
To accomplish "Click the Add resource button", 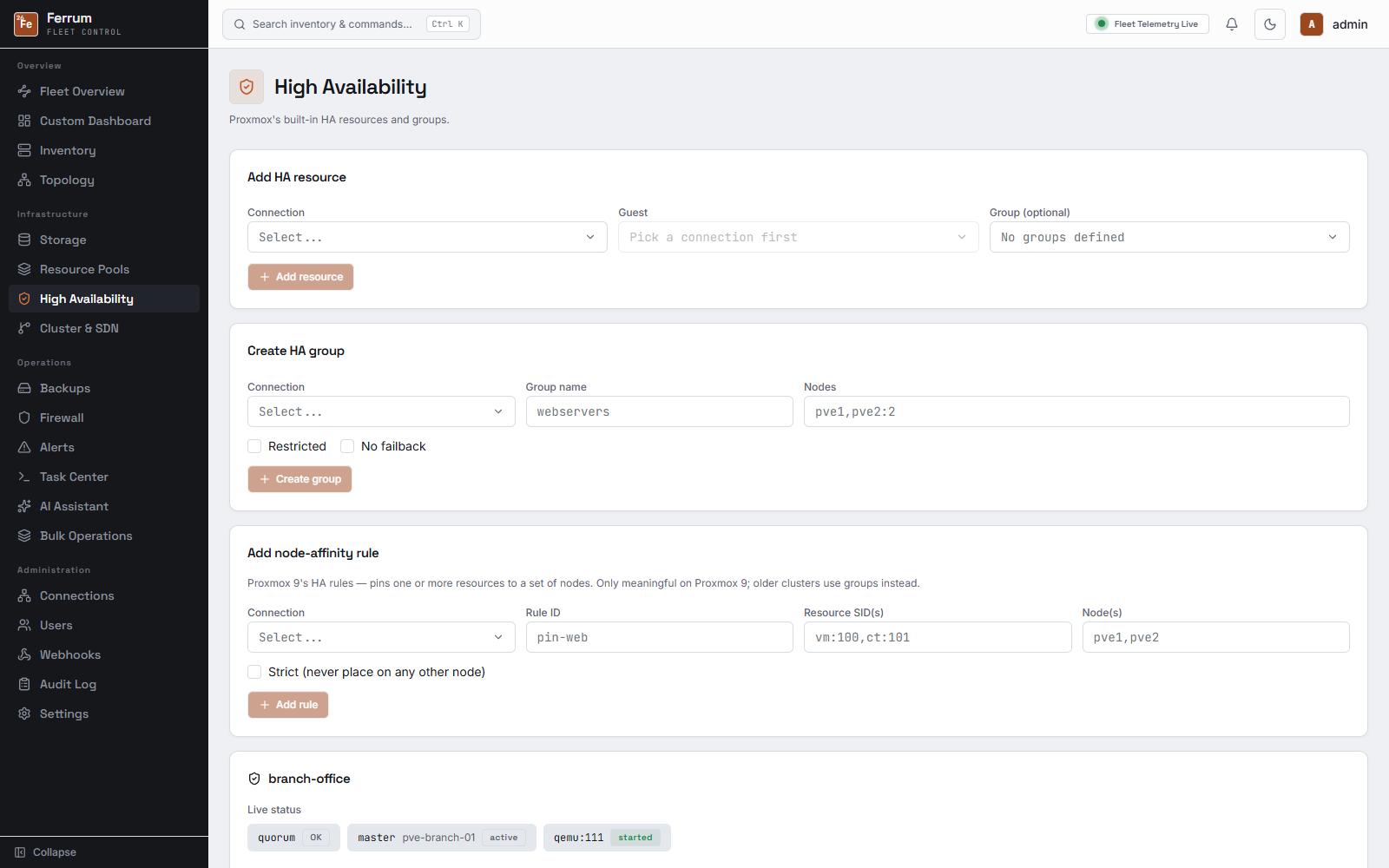I will (x=300, y=277).
